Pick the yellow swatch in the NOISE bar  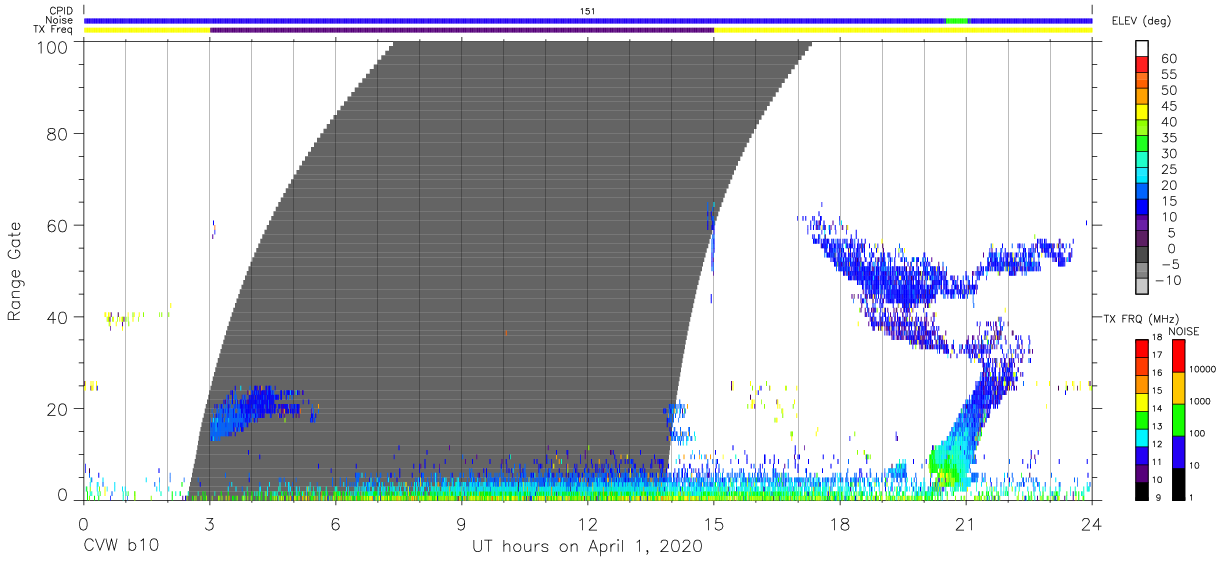point(1179,387)
